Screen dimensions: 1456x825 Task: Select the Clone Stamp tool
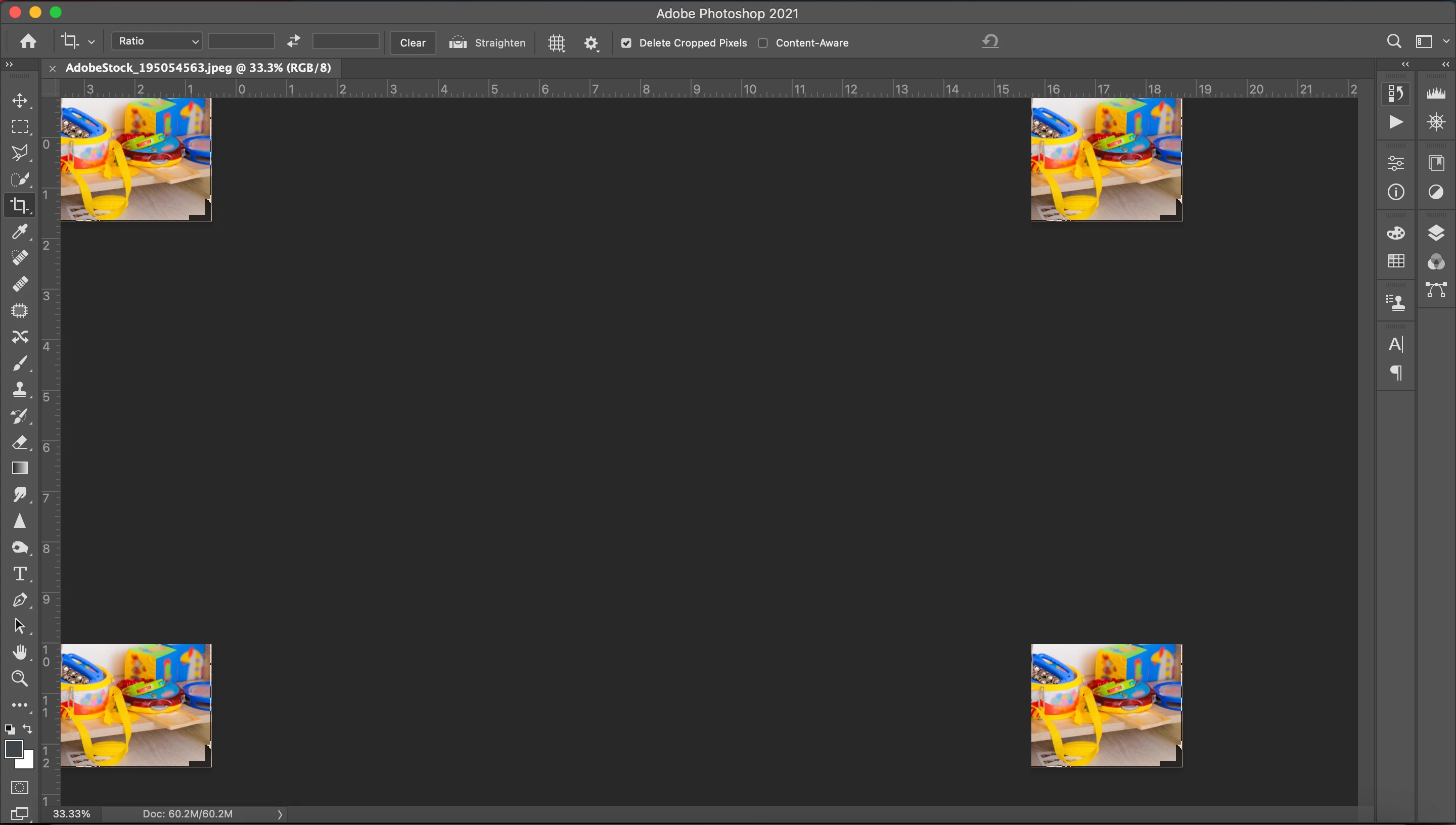click(x=20, y=389)
